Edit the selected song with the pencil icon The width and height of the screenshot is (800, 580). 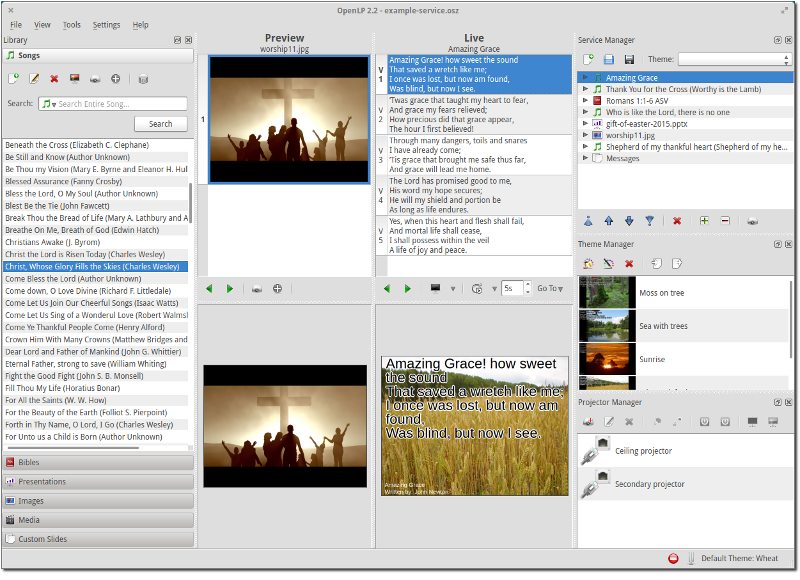pyautogui.click(x=34, y=78)
